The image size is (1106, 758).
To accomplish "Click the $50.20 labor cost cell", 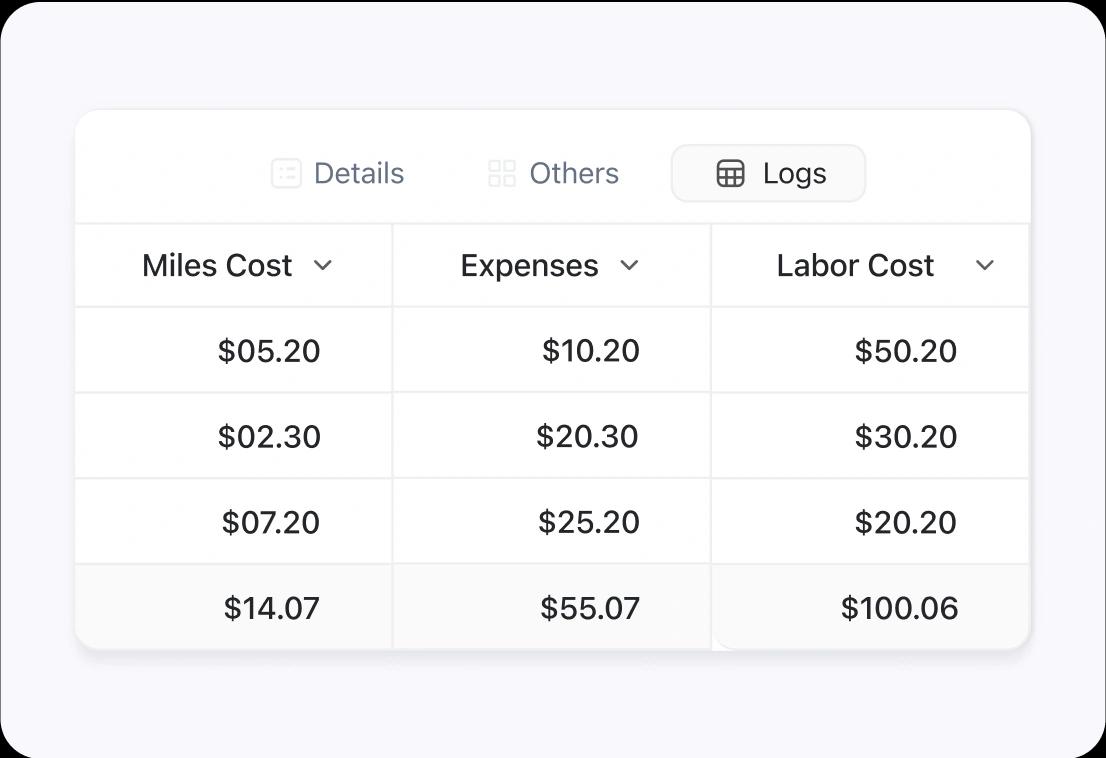I will [905, 351].
